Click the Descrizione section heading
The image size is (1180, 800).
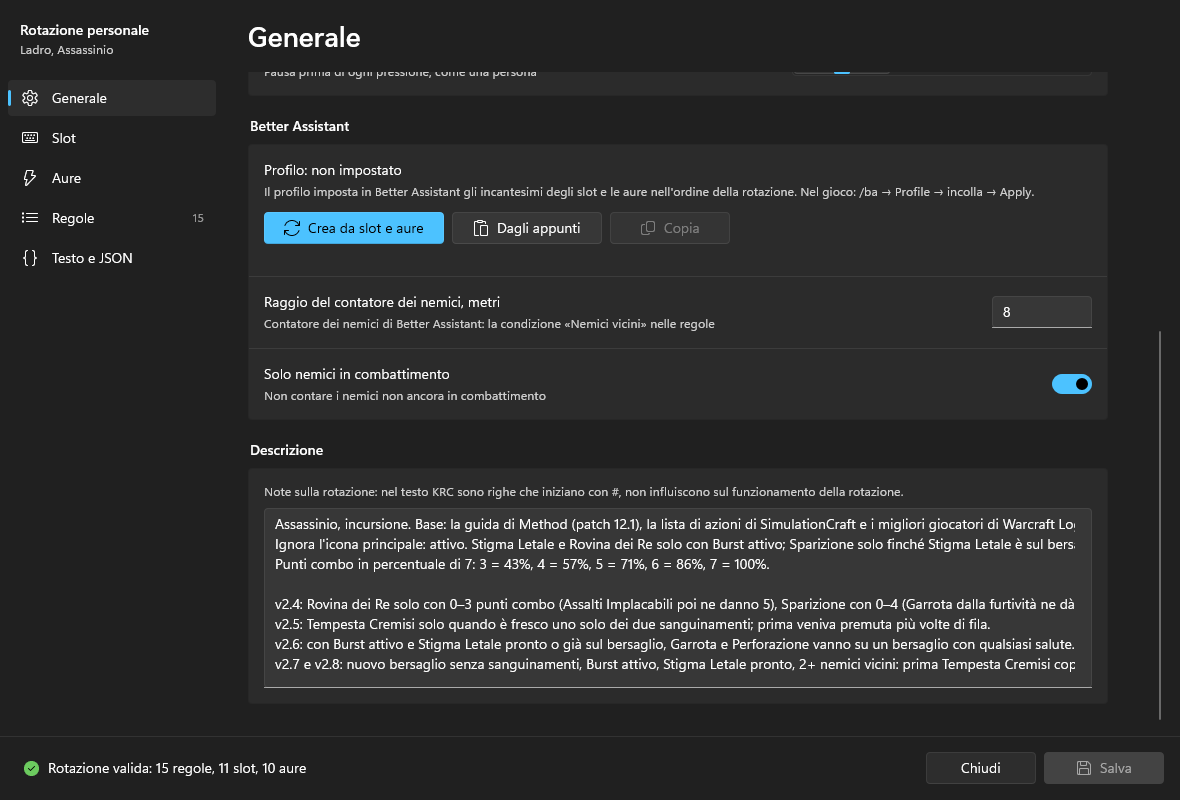pos(287,450)
